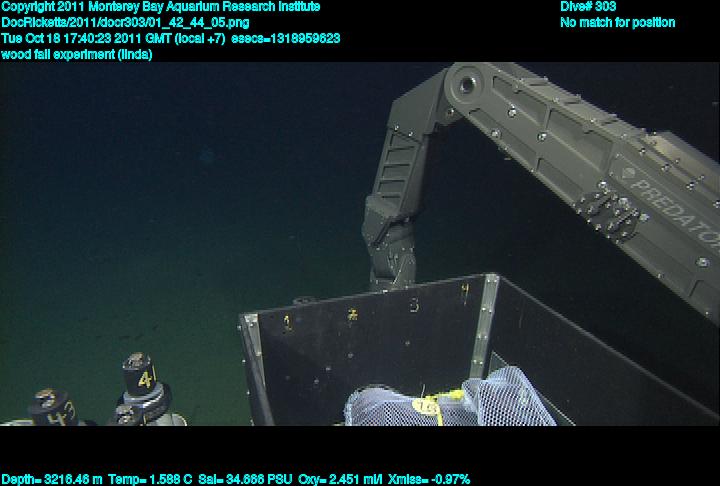
Task: Select the 'esecs=1318959623' value
Action: pyautogui.click(x=286, y=38)
